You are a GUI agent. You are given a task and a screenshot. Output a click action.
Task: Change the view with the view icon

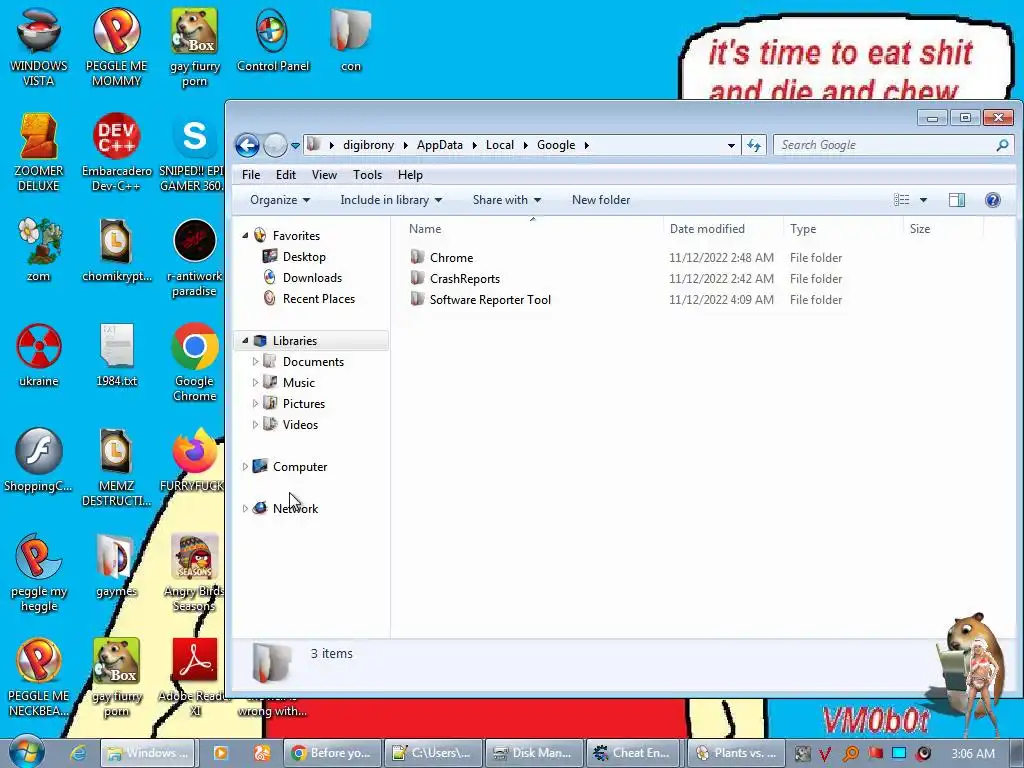click(901, 200)
